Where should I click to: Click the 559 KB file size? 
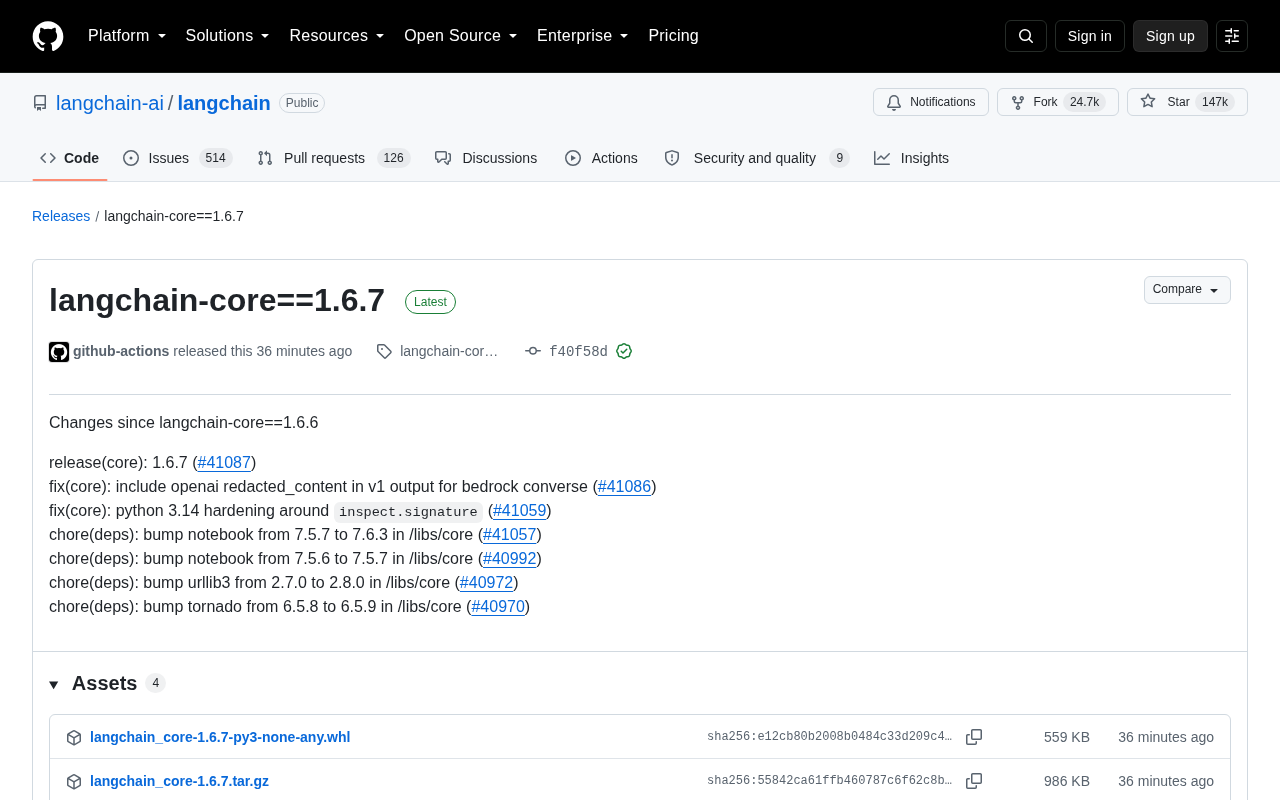click(1067, 737)
